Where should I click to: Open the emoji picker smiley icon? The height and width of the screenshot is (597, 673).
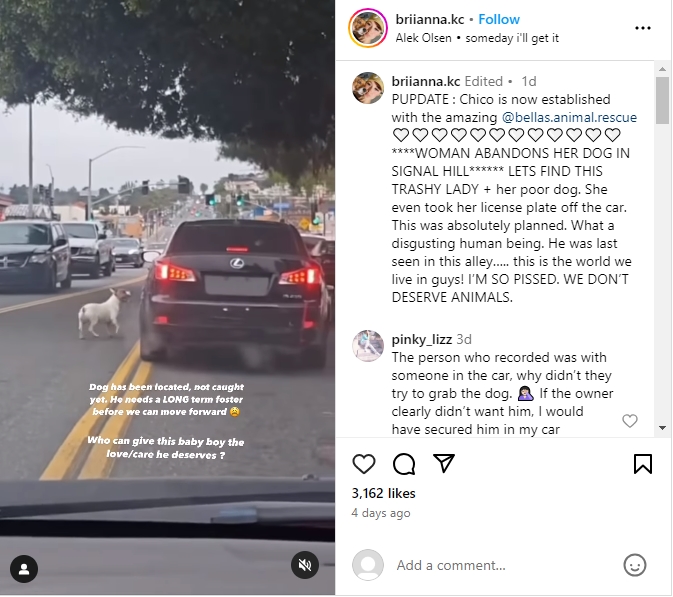[634, 565]
